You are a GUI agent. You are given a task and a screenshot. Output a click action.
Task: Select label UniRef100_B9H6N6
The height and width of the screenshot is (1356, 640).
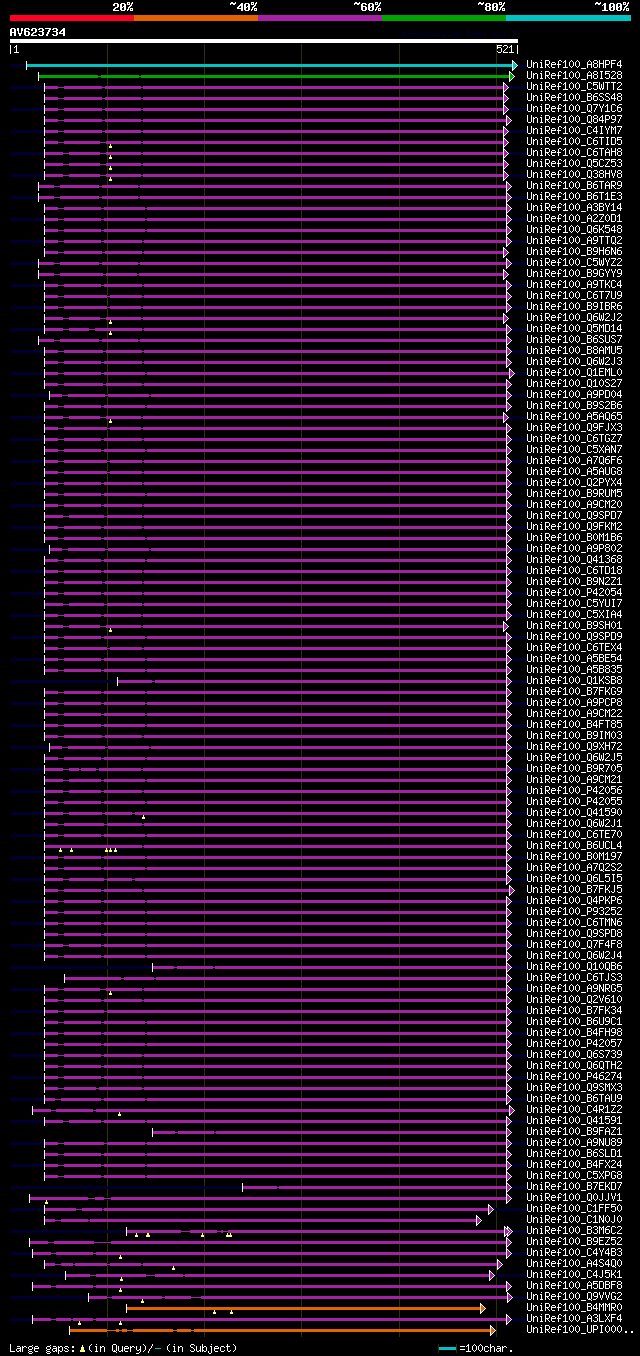[x=574, y=252]
